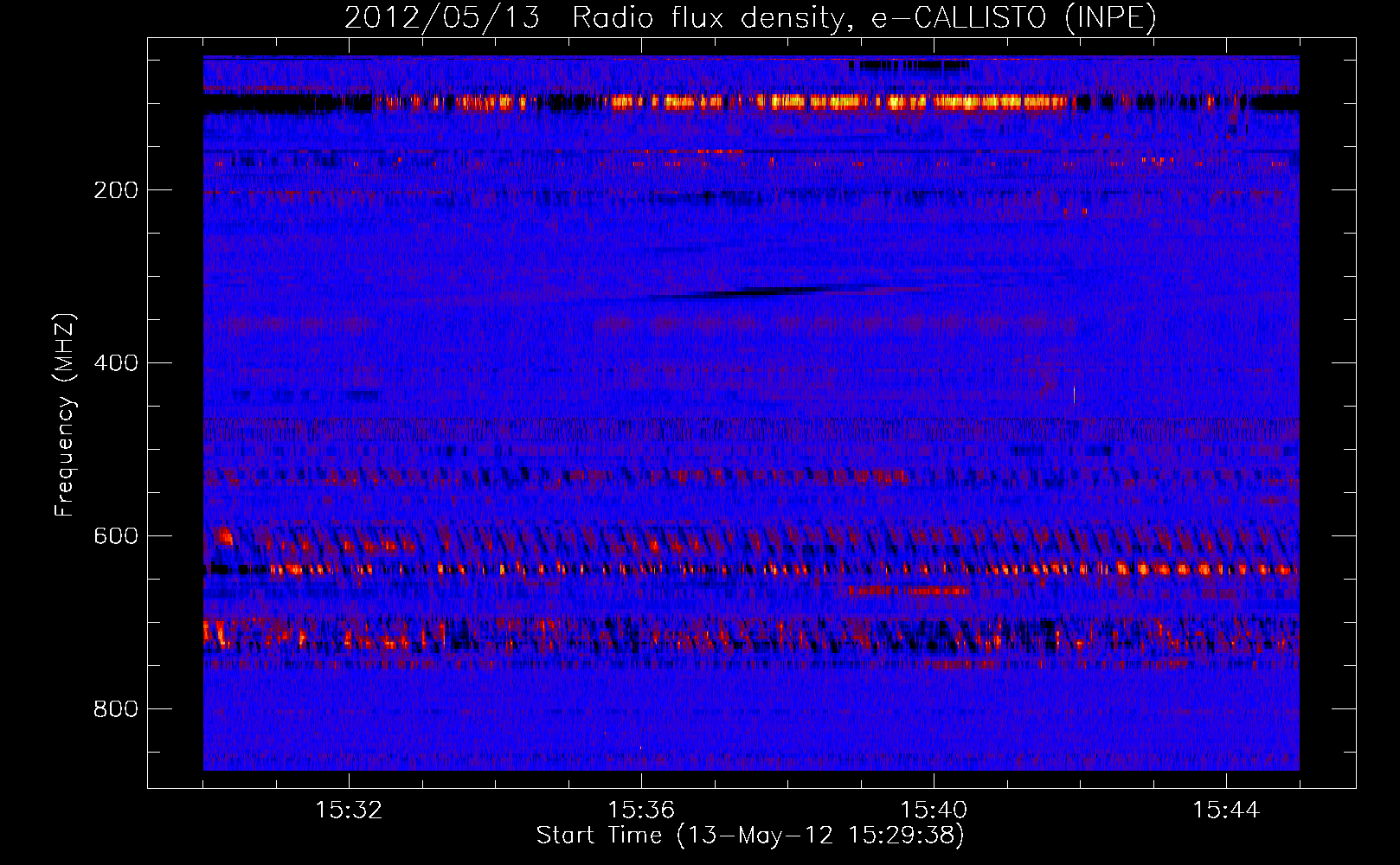Viewport: 1400px width, 865px height.
Task: Click the 15:44 time tick label
Action: pos(1226,811)
